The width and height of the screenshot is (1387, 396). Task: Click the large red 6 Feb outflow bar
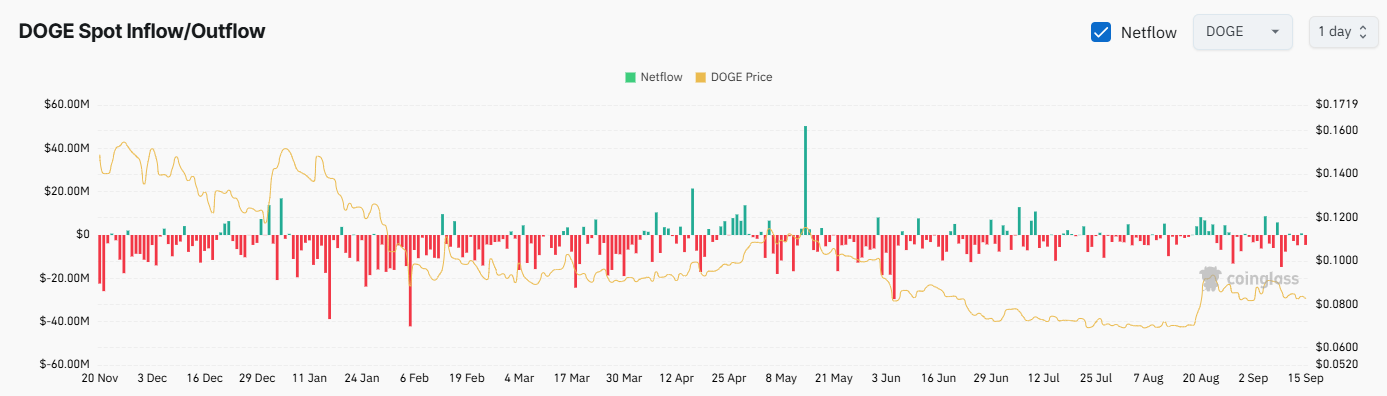coord(410,280)
